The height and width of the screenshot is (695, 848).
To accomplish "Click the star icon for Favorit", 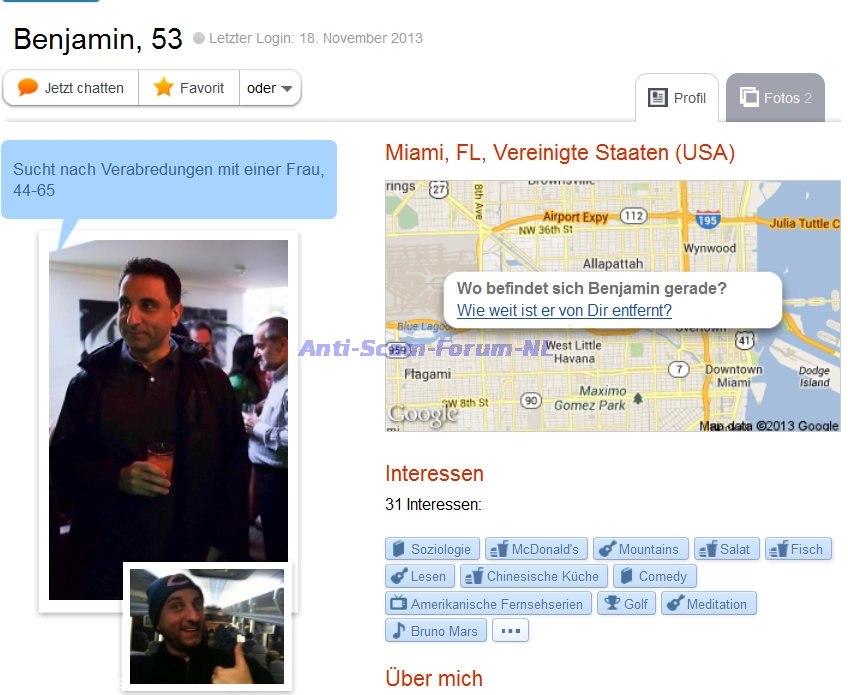I will [163, 87].
